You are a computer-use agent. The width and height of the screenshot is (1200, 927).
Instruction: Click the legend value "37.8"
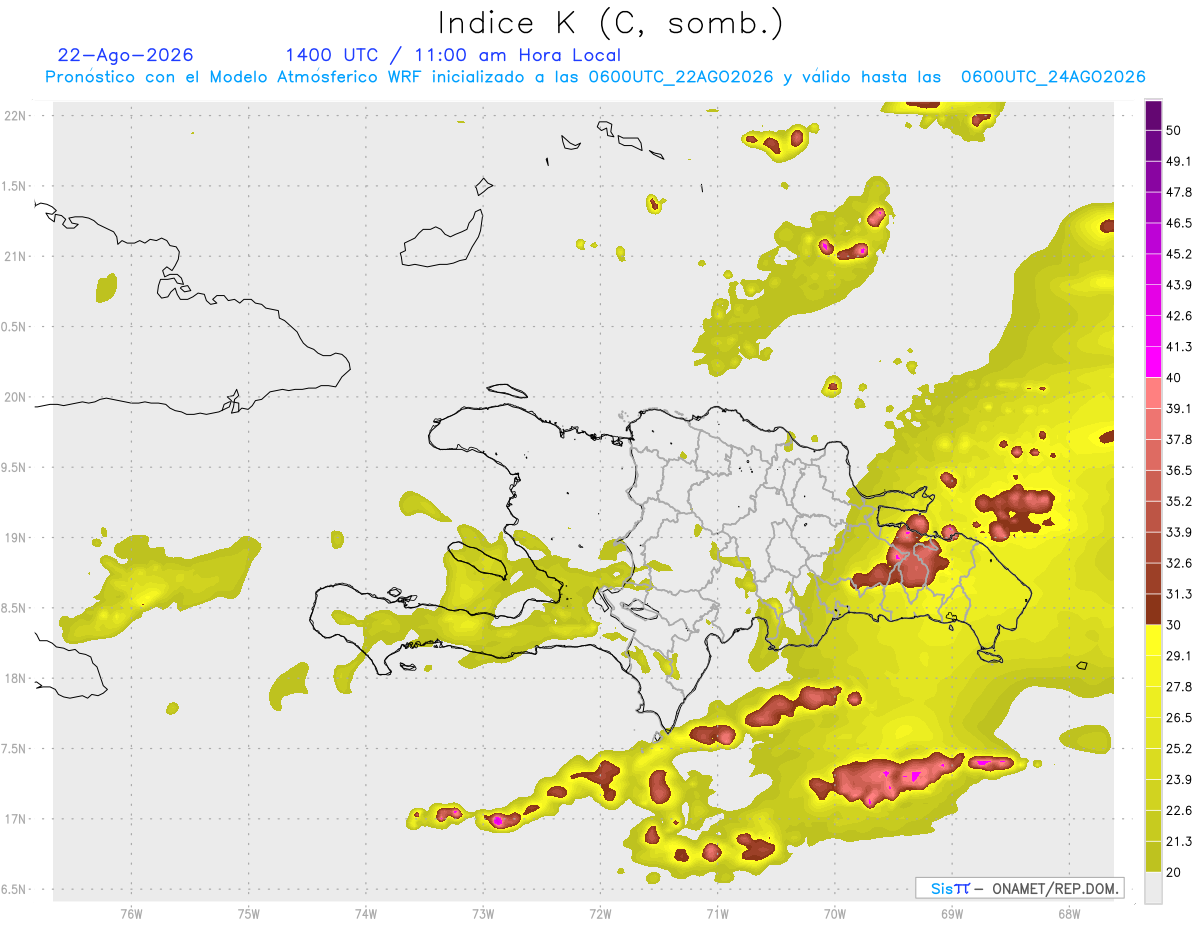(x=1180, y=439)
